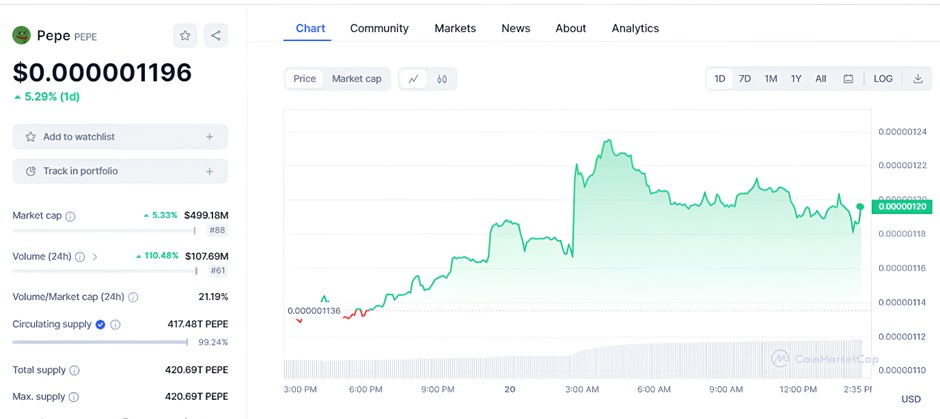Viewport: 940px width, 419px height.
Task: Select the 7D time range
Action: [x=745, y=79]
